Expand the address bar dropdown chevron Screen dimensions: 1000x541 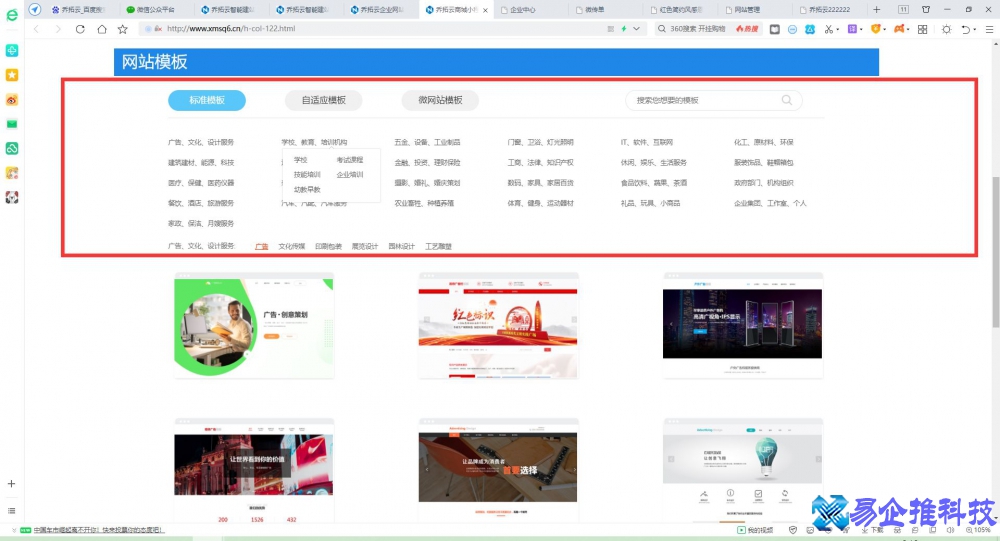(636, 29)
